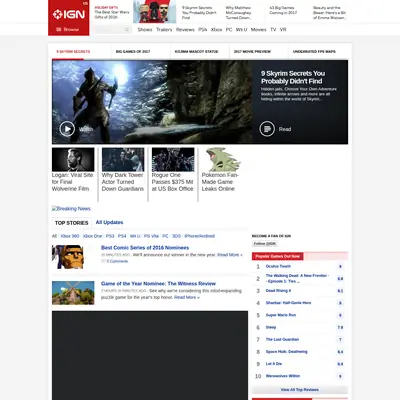Click Read More on The Witness story
Viewport: 400px width, 400px height.
[x=187, y=297]
